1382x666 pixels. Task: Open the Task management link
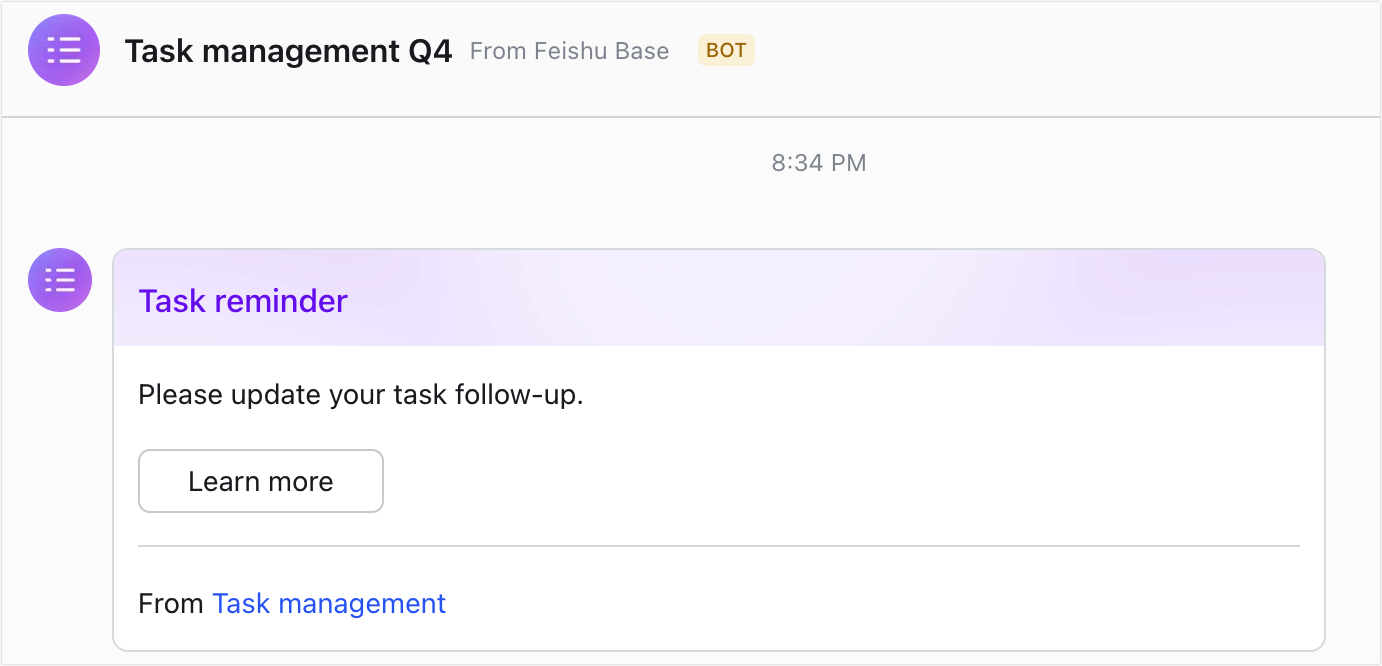[x=329, y=603]
